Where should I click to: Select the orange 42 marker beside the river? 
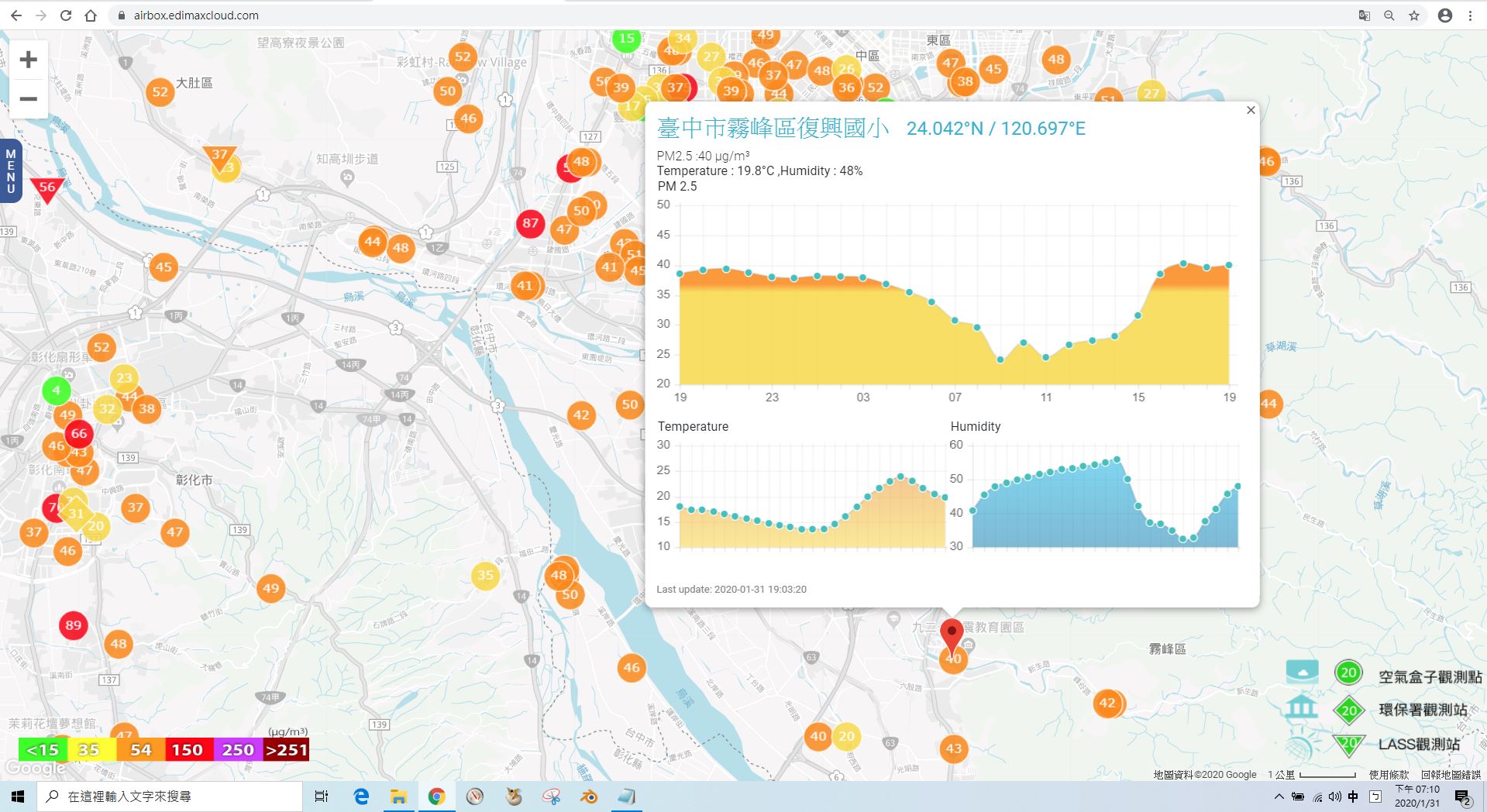click(581, 415)
